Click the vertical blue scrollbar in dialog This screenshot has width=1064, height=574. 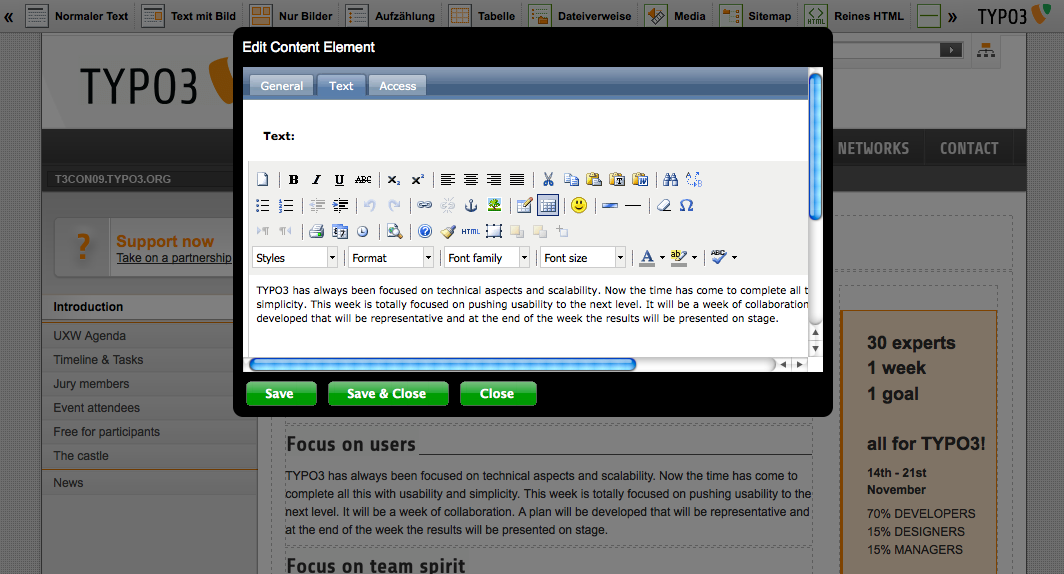pyautogui.click(x=815, y=146)
